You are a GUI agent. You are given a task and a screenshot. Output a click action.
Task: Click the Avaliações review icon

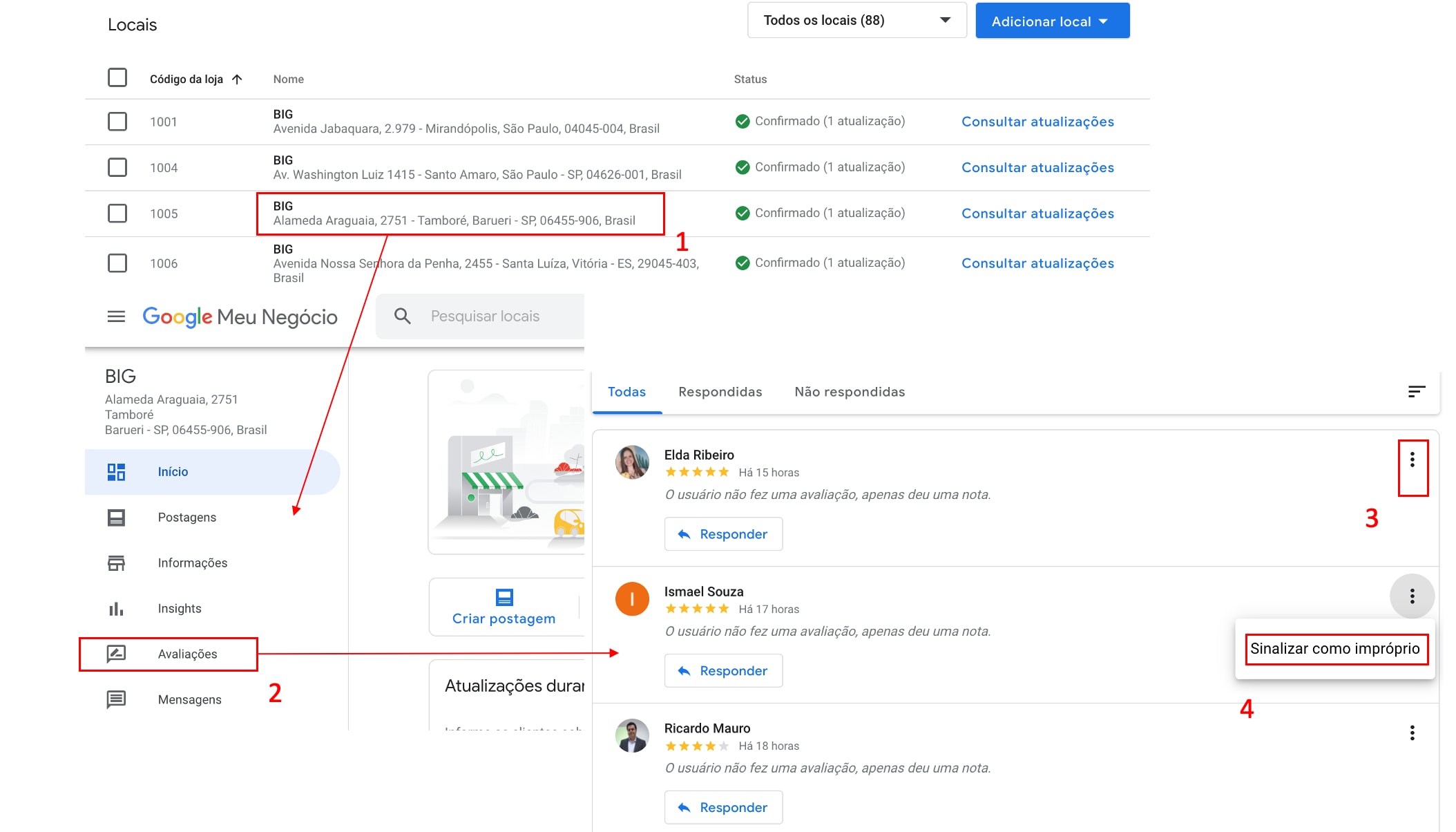tap(116, 654)
